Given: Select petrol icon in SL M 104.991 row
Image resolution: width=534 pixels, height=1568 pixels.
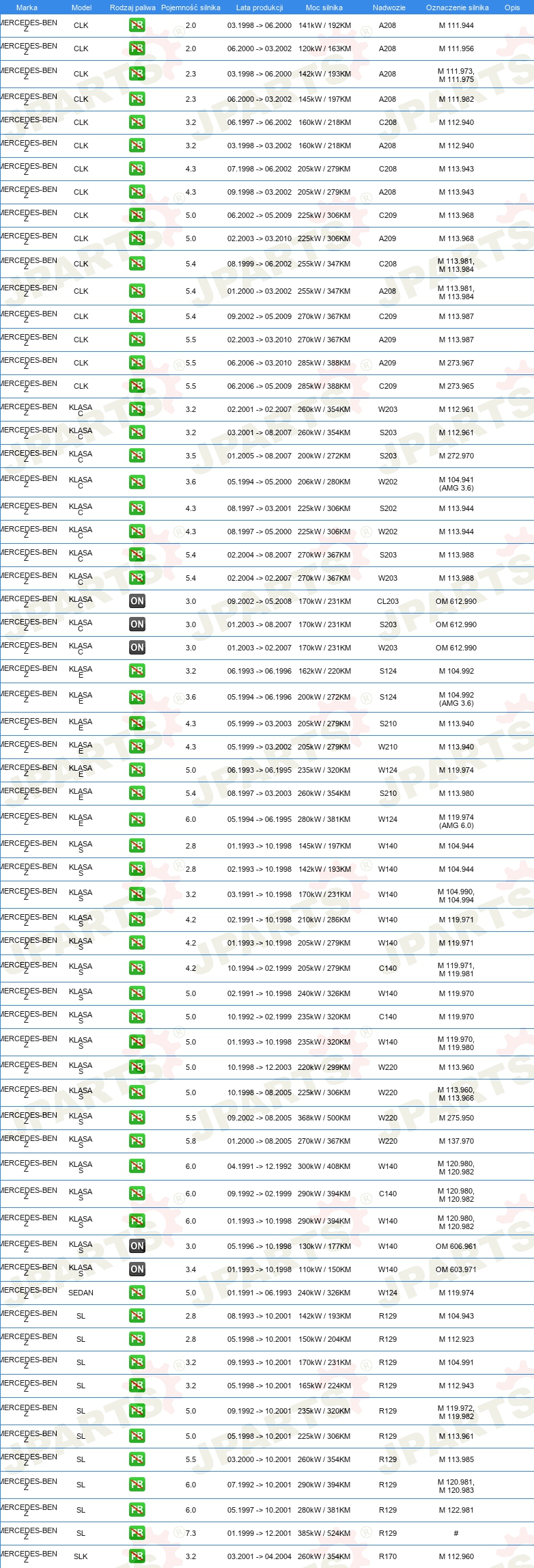Looking at the screenshot, I should (x=137, y=1362).
